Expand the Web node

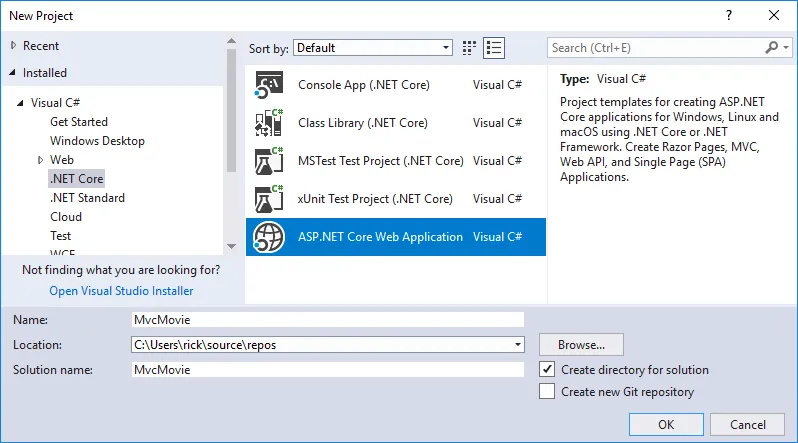coord(40,160)
